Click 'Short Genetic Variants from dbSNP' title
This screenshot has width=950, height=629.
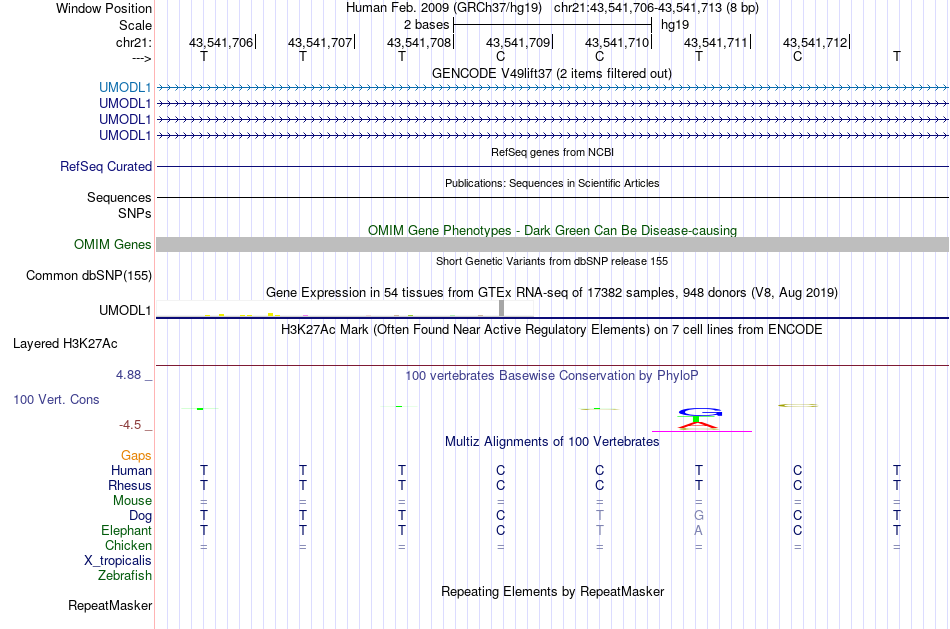tap(552, 262)
